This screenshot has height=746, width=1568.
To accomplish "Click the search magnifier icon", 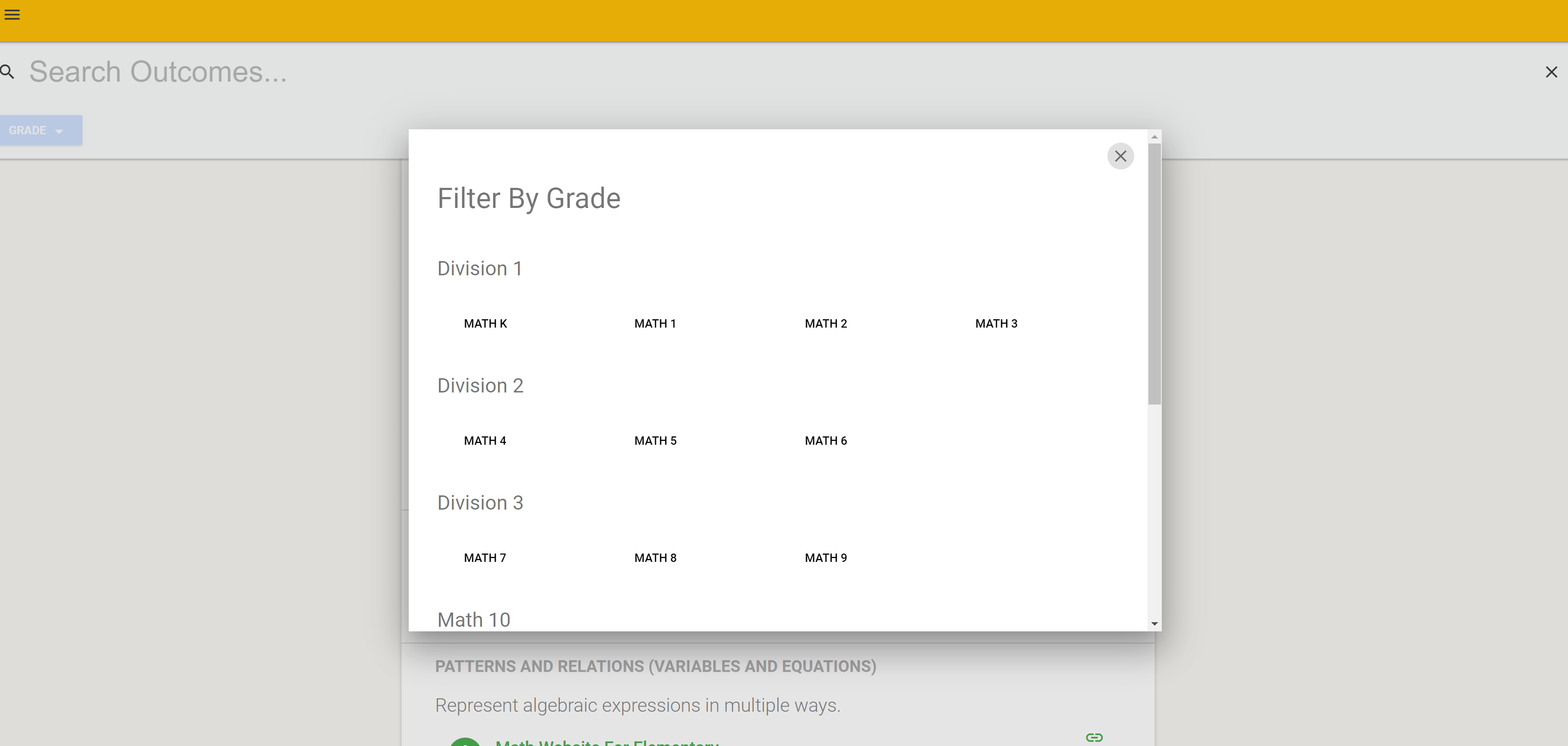I will click(7, 72).
